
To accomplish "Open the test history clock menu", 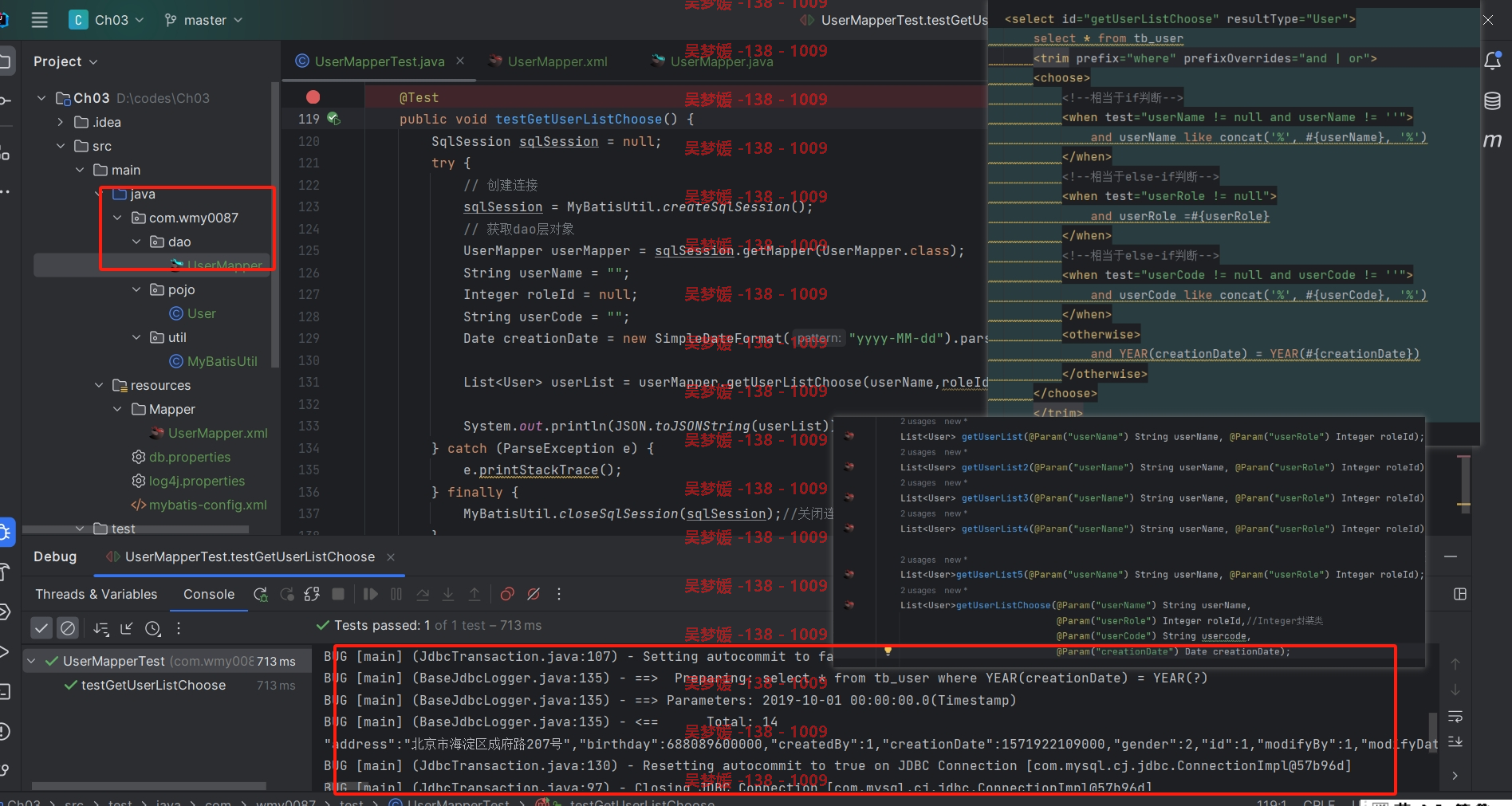I will pyautogui.click(x=153, y=628).
